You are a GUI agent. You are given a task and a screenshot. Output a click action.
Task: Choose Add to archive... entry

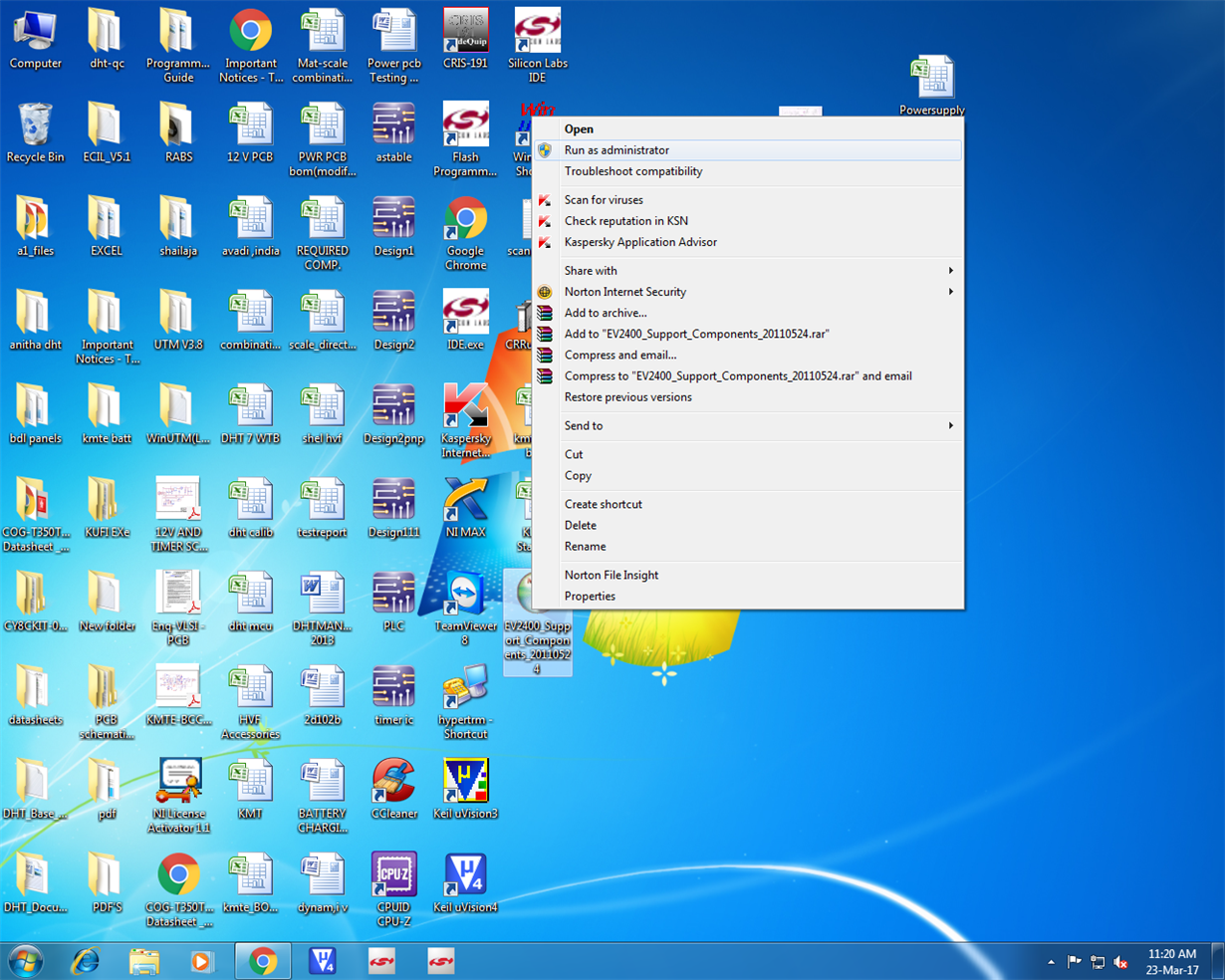tap(748, 313)
